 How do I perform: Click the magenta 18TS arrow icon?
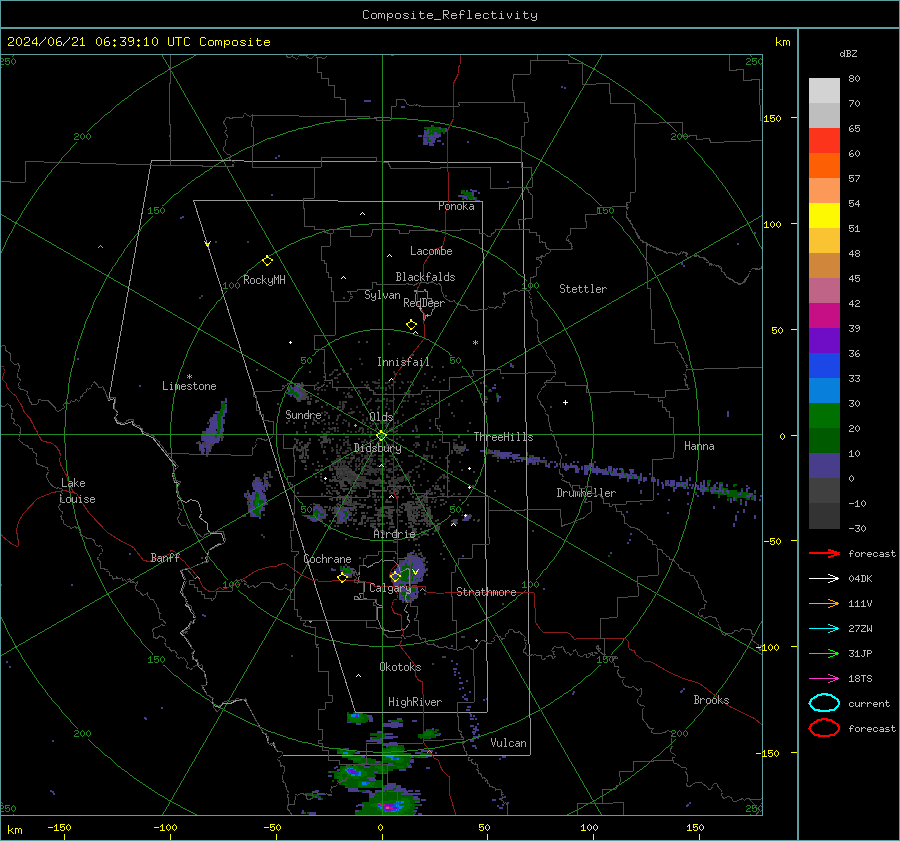pyautogui.click(x=824, y=679)
